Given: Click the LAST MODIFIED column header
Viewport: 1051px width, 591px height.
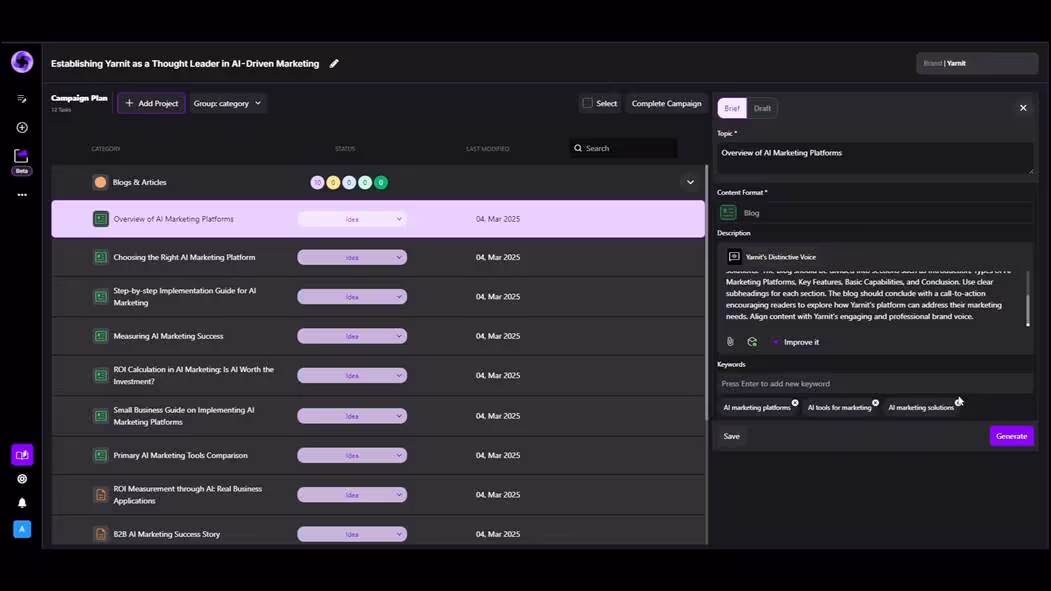Looking at the screenshot, I should 487,149.
